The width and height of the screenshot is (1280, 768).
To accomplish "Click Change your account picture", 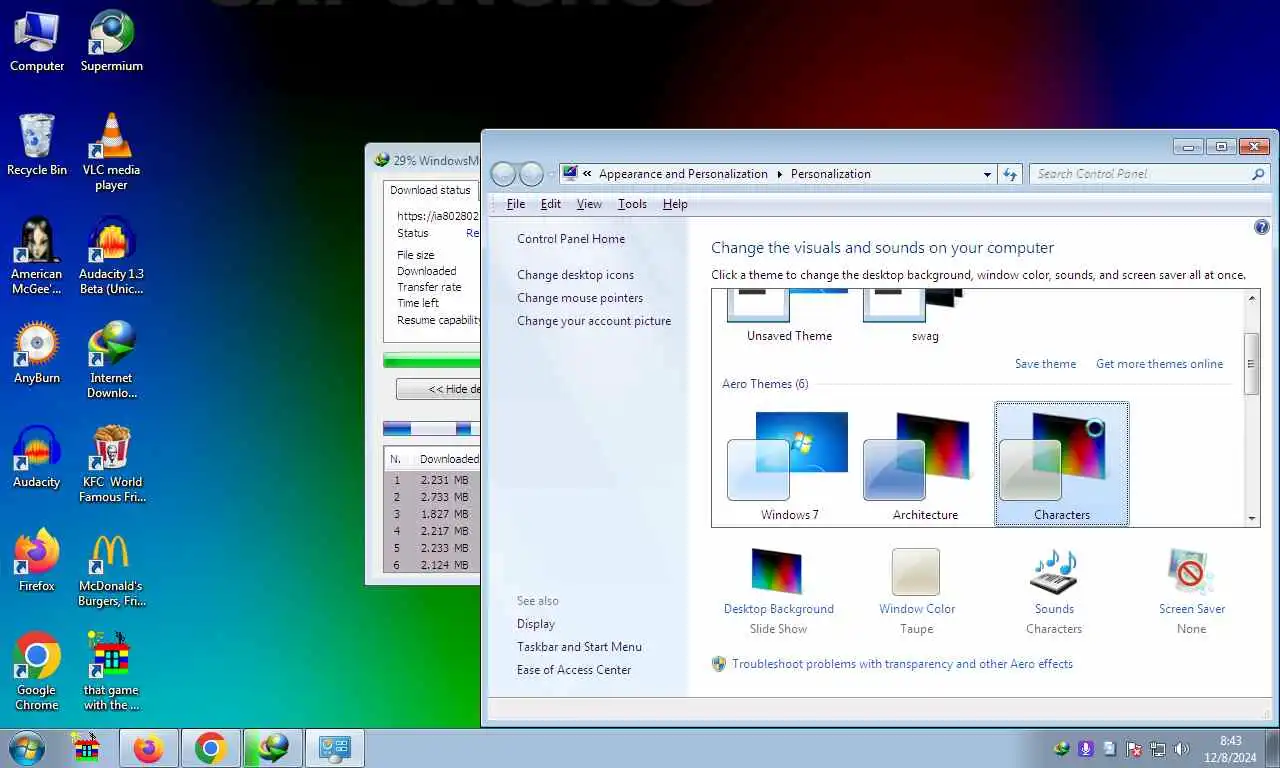I will point(594,321).
